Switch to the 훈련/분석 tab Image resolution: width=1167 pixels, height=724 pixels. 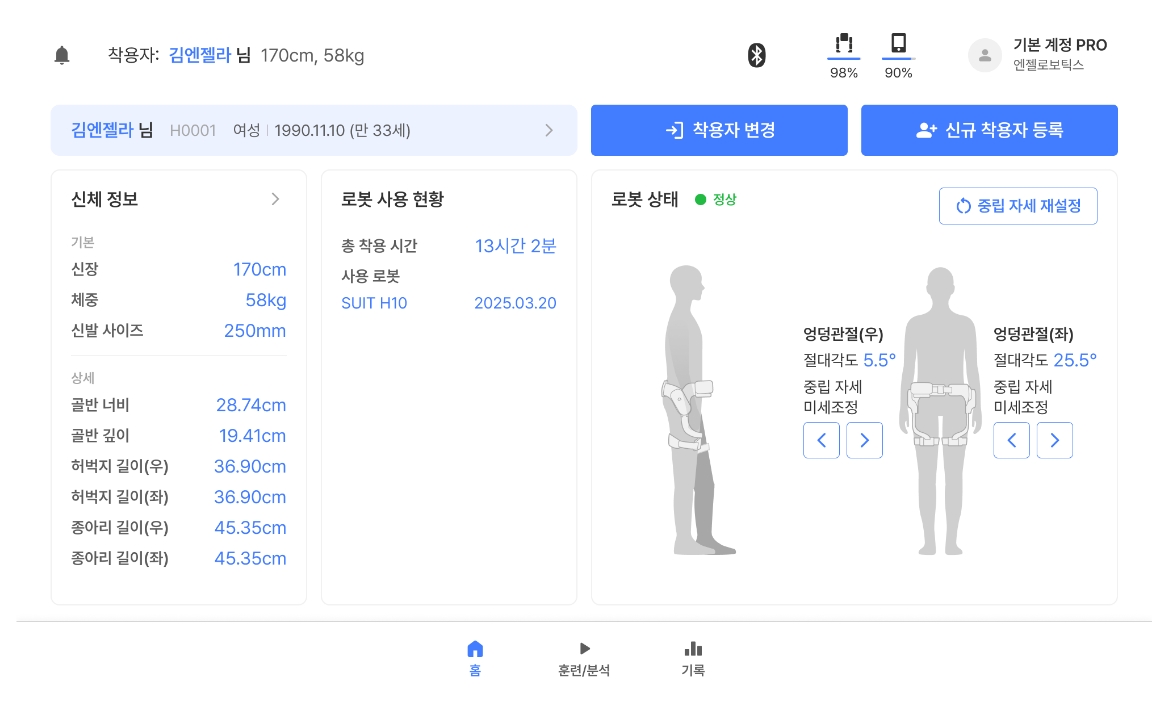[584, 659]
